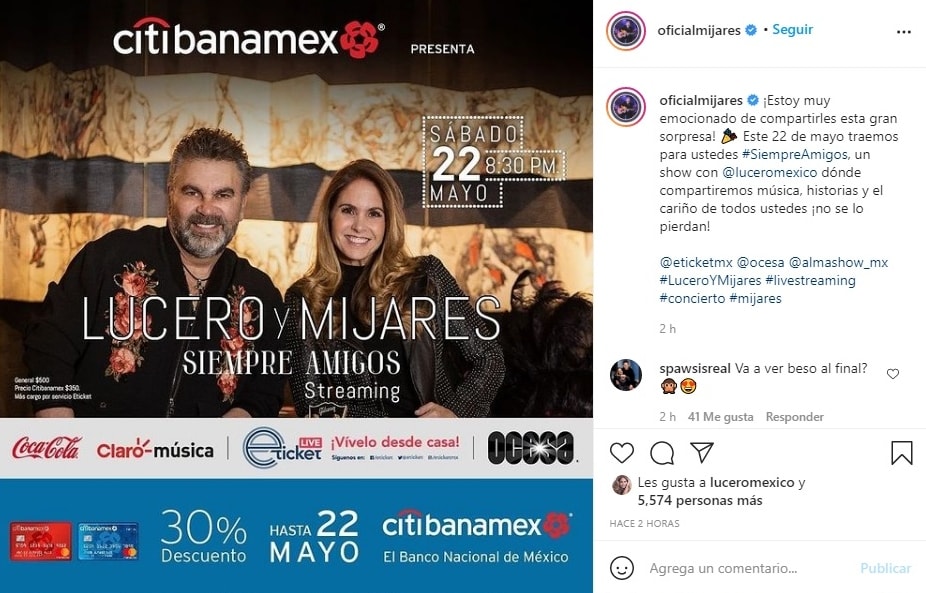
Task: Follow the account with Seguir
Action: tap(793, 30)
